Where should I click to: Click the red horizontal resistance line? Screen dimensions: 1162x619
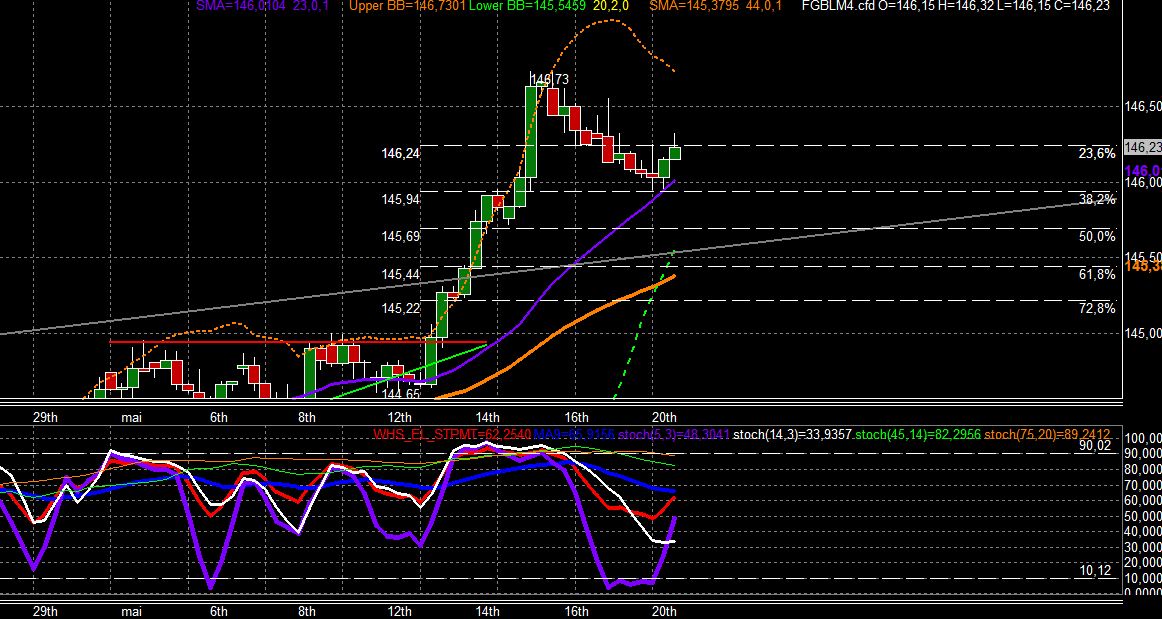point(298,342)
